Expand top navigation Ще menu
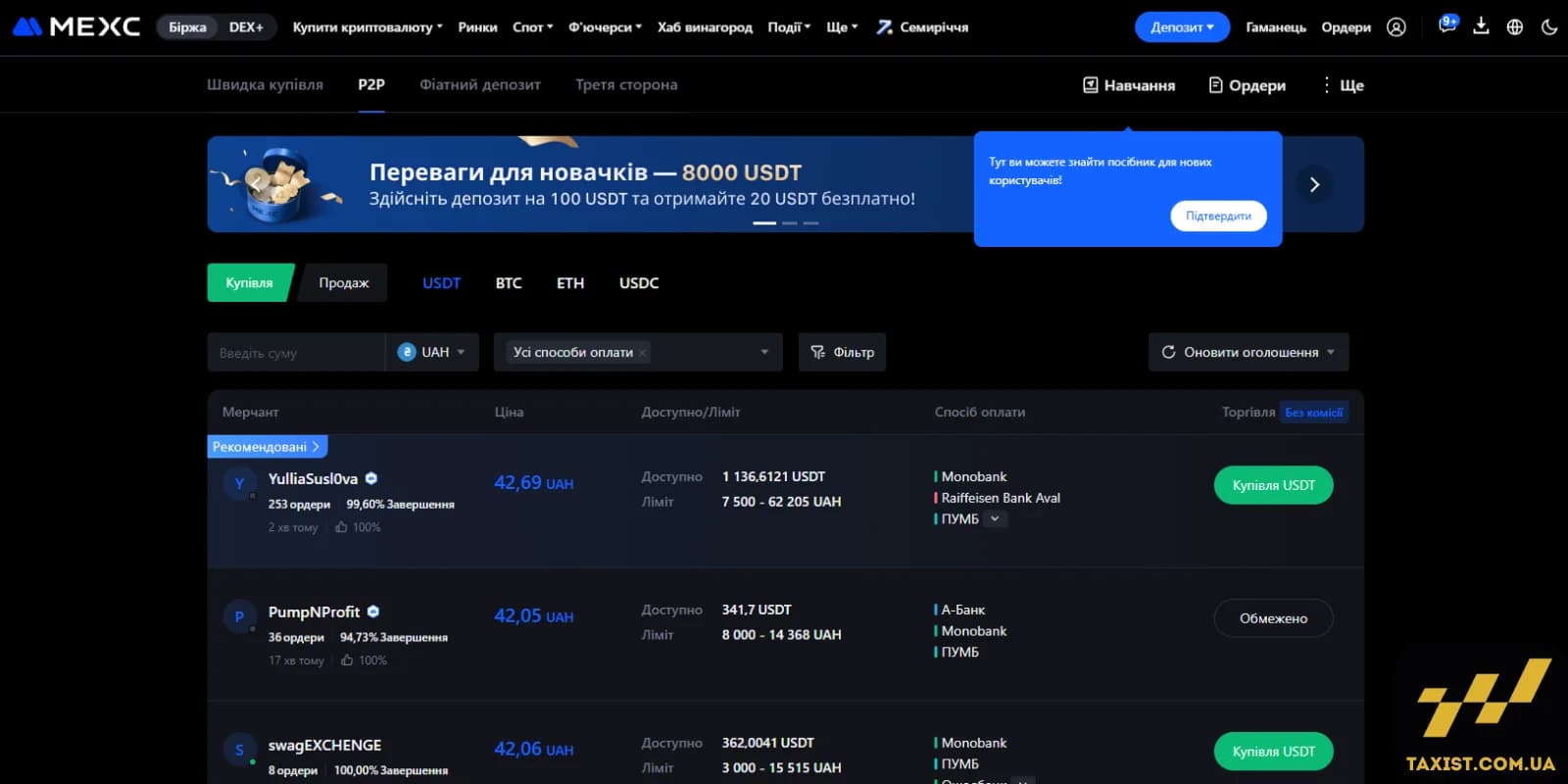Viewport: 1568px width, 784px height. pos(842,27)
